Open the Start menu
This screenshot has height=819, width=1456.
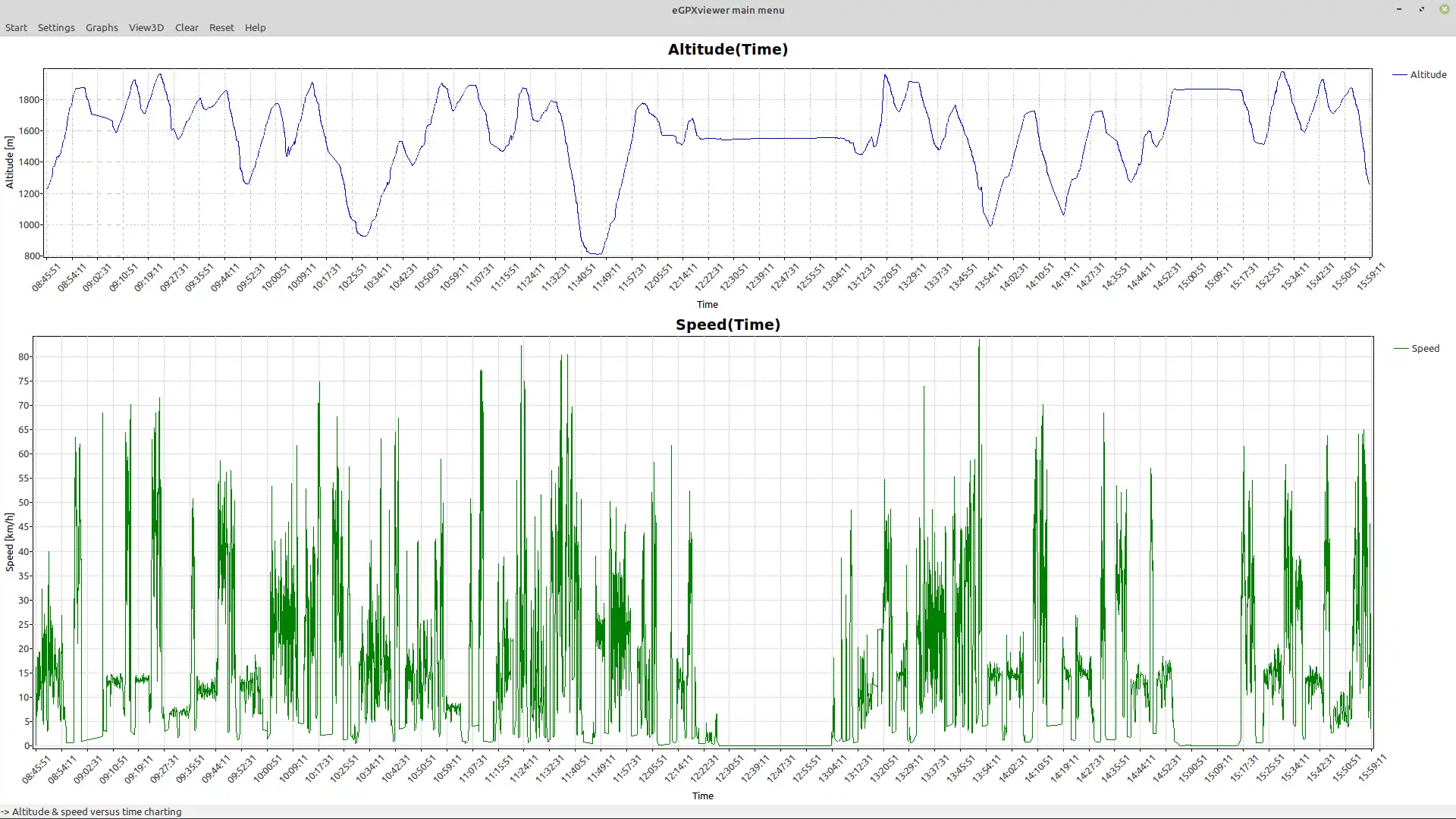(16, 28)
